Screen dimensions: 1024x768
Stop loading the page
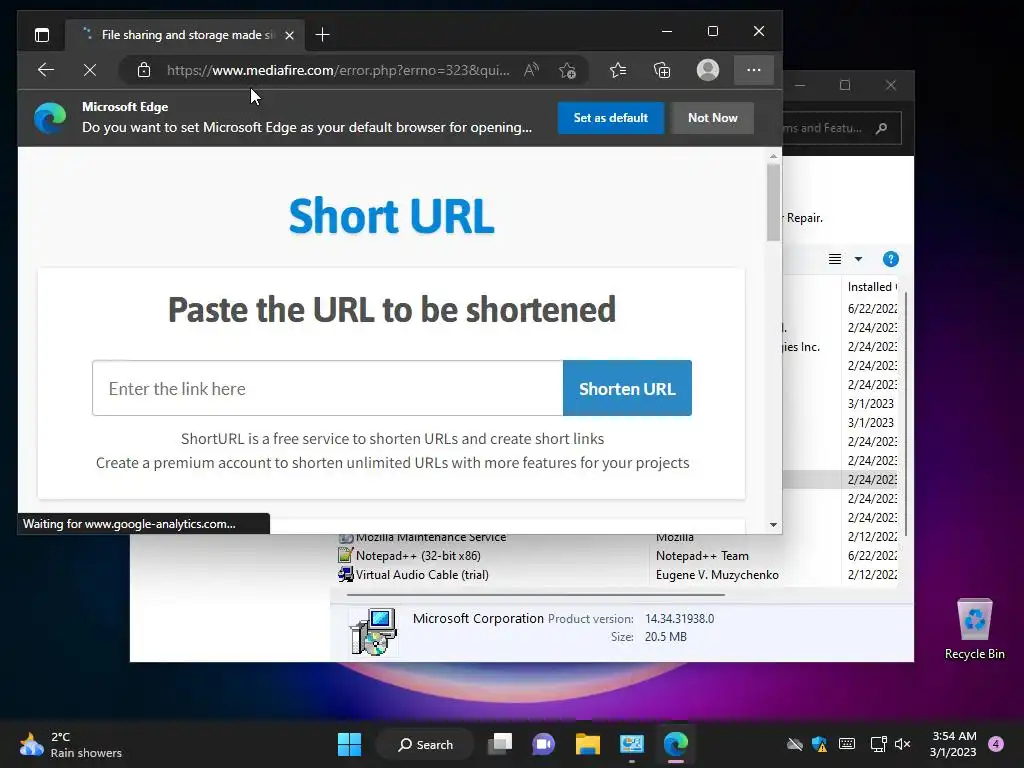point(90,70)
